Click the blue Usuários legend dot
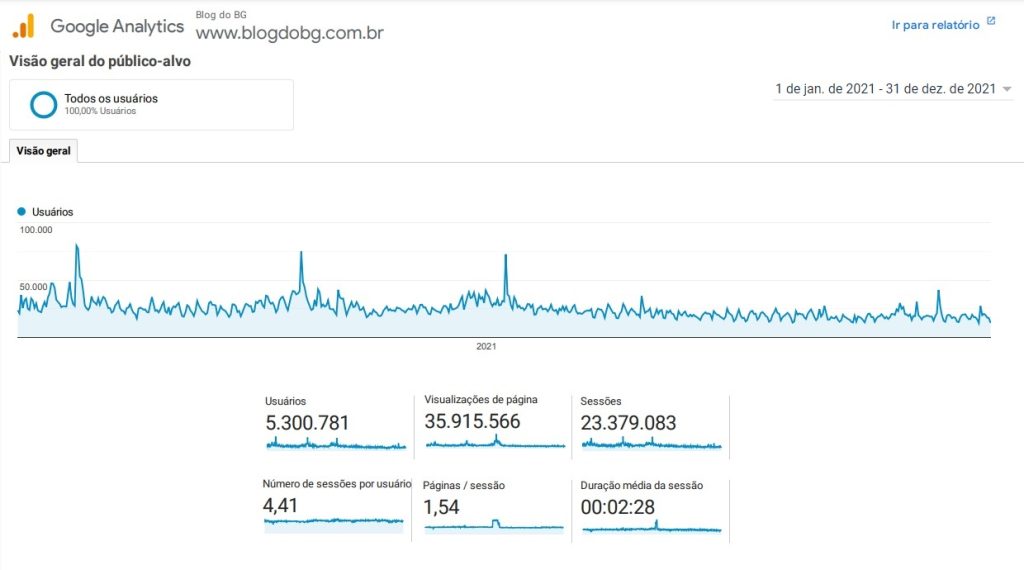 (22, 212)
